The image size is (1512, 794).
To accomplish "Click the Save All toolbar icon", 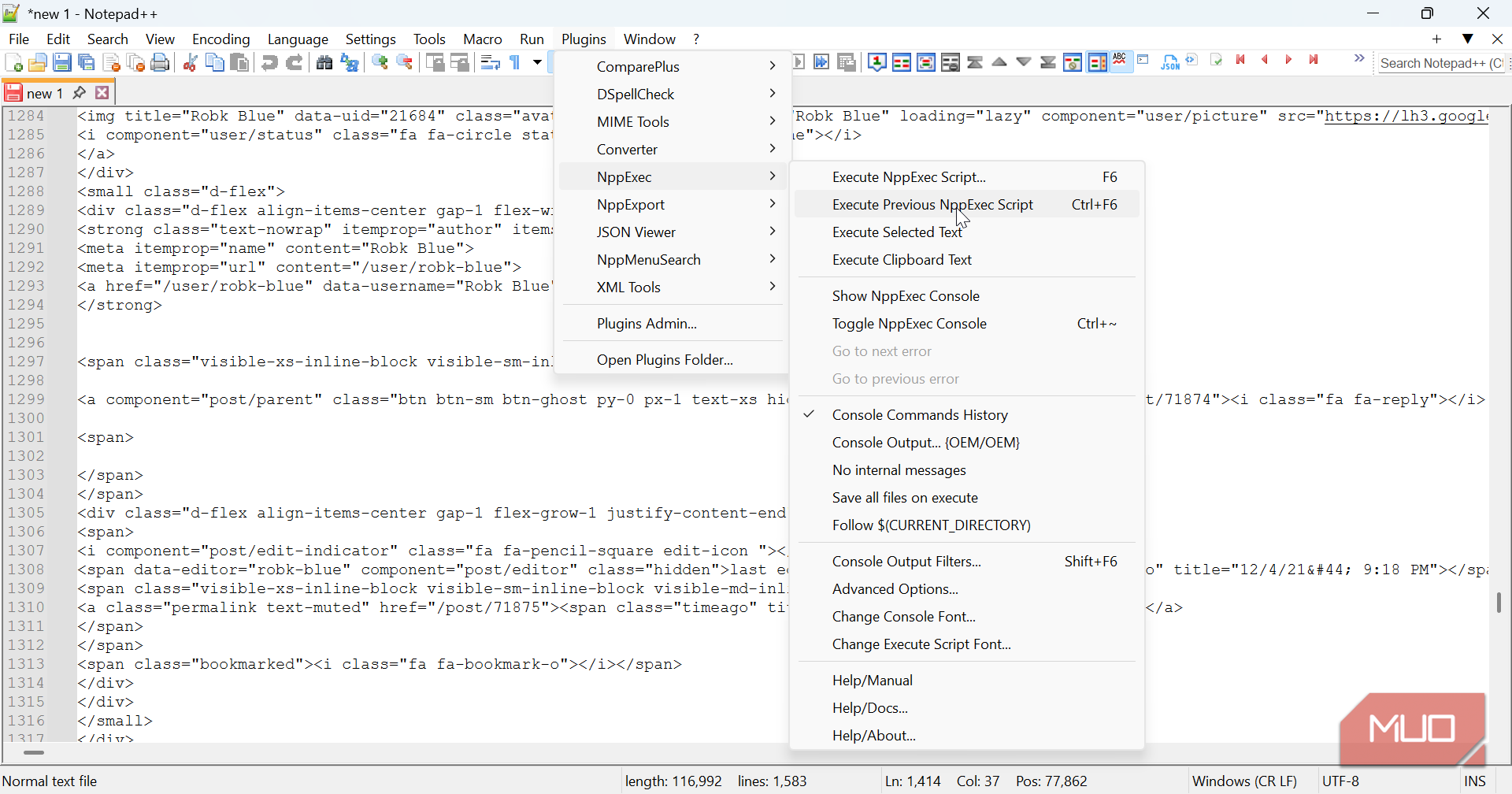I will click(87, 63).
